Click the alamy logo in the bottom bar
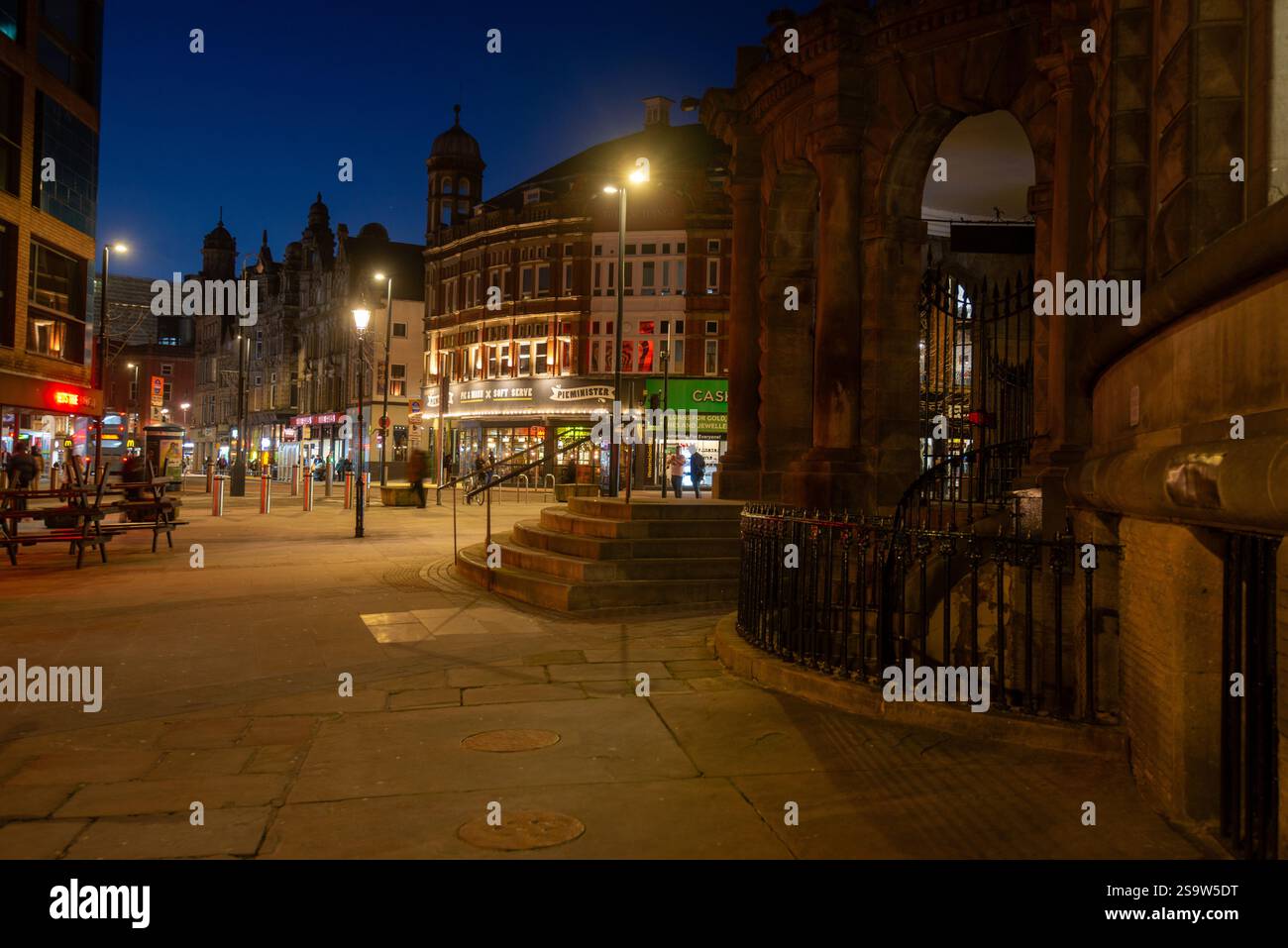This screenshot has height=948, width=1288. coord(100,903)
